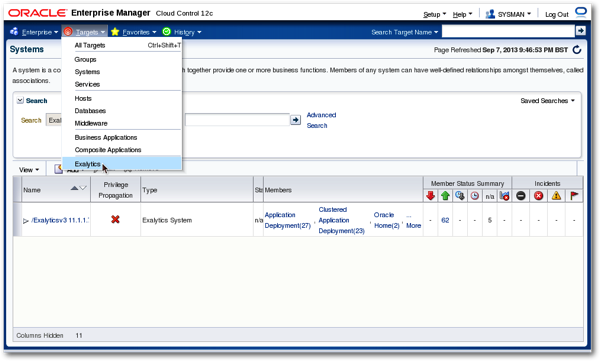Image resolution: width=600 pixels, height=361 pixels.
Task: Click the Targets bullseye icon
Action: click(x=68, y=32)
